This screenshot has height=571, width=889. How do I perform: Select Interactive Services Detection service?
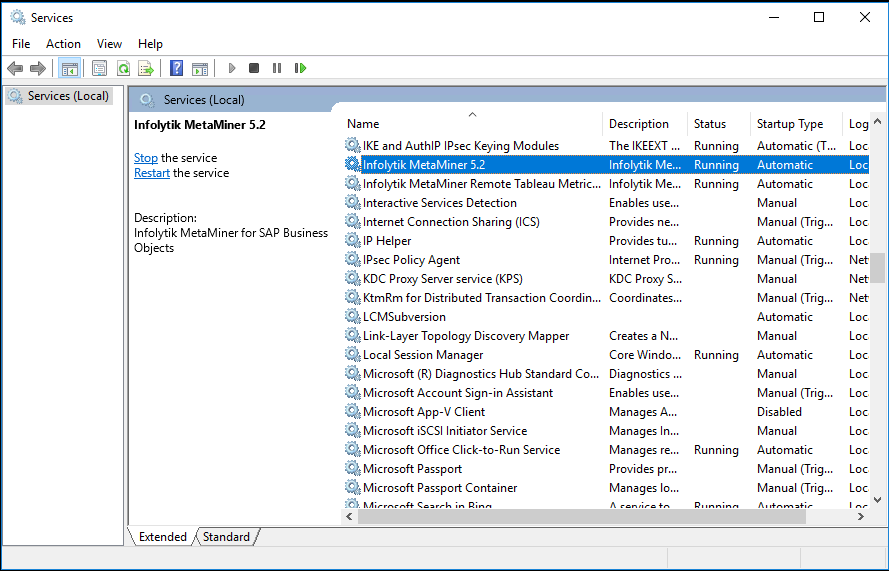439,202
